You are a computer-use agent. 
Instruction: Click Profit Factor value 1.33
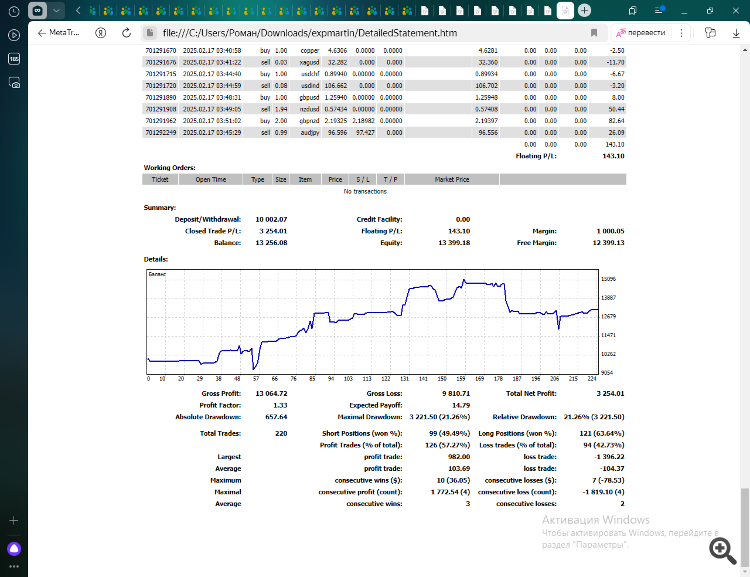pos(280,405)
